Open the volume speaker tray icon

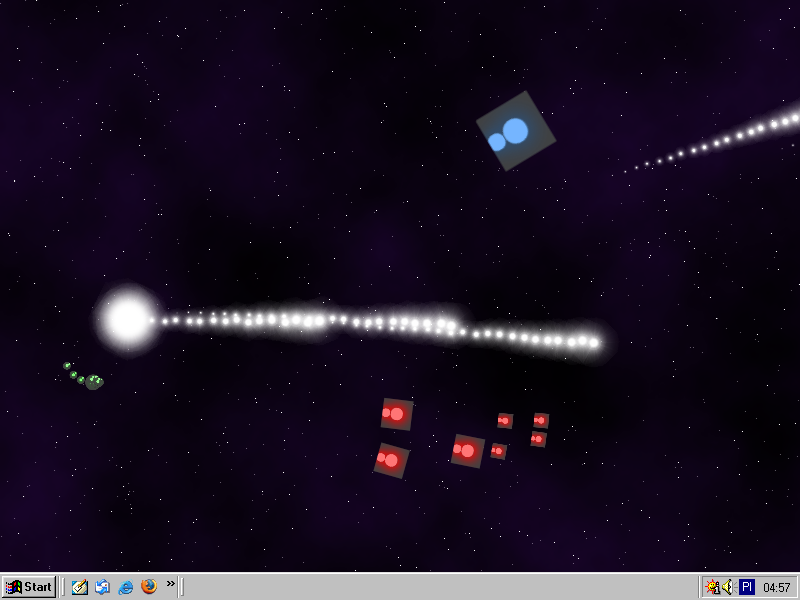pos(728,587)
